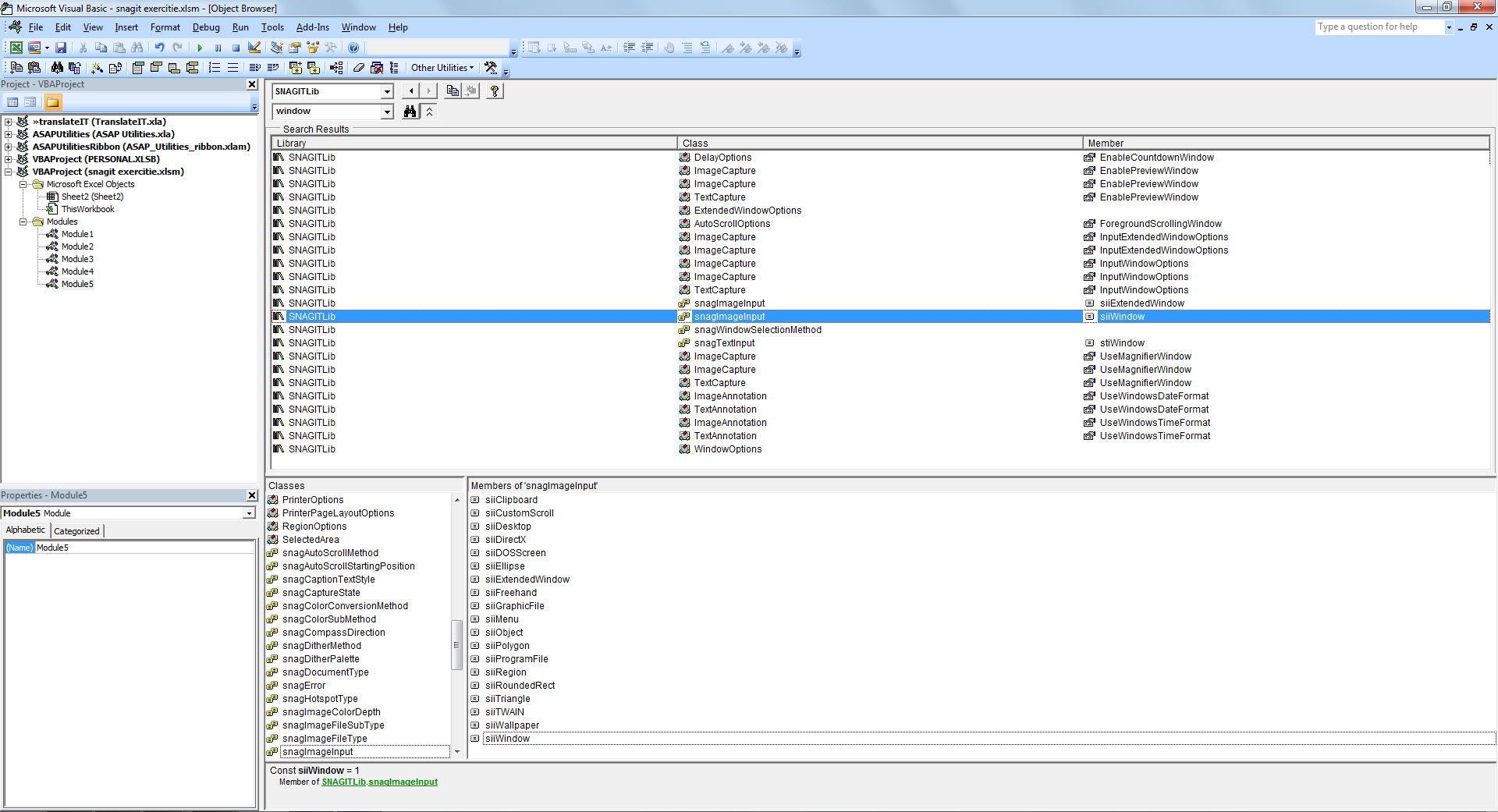Open the Module5 Module properties object dropdown

coord(249,513)
